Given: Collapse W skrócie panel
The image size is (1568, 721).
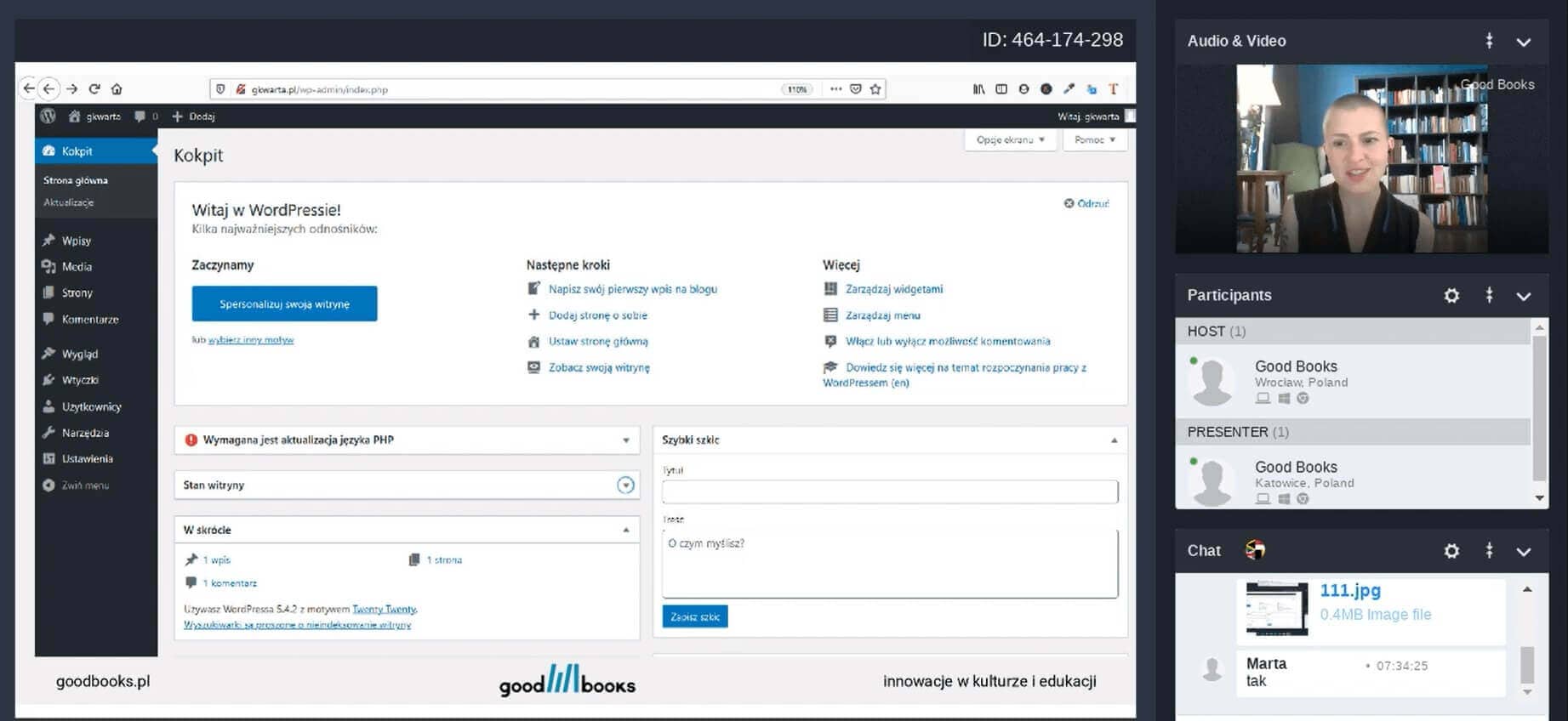Looking at the screenshot, I should click(625, 530).
